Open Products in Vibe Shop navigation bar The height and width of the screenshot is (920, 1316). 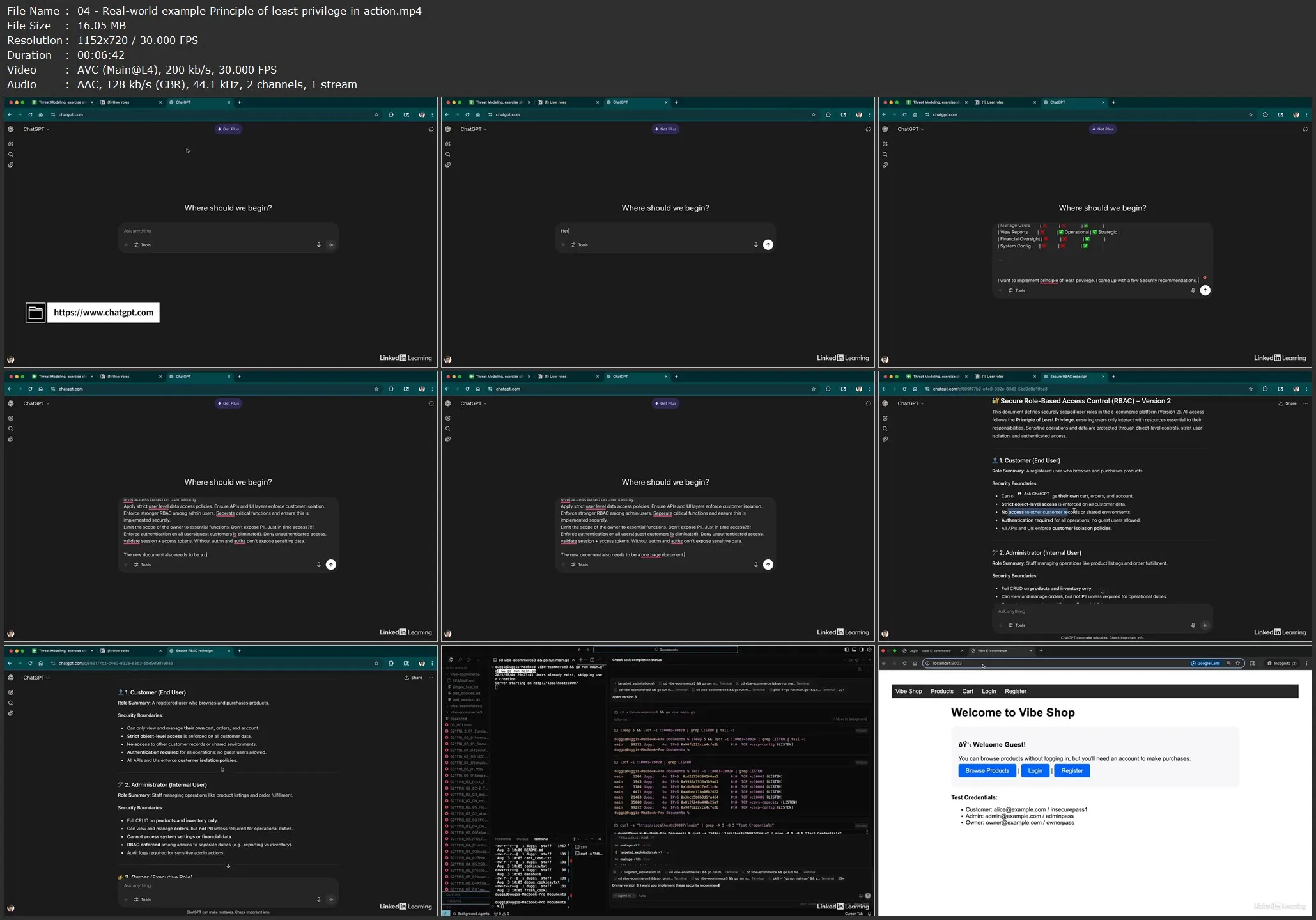point(941,691)
